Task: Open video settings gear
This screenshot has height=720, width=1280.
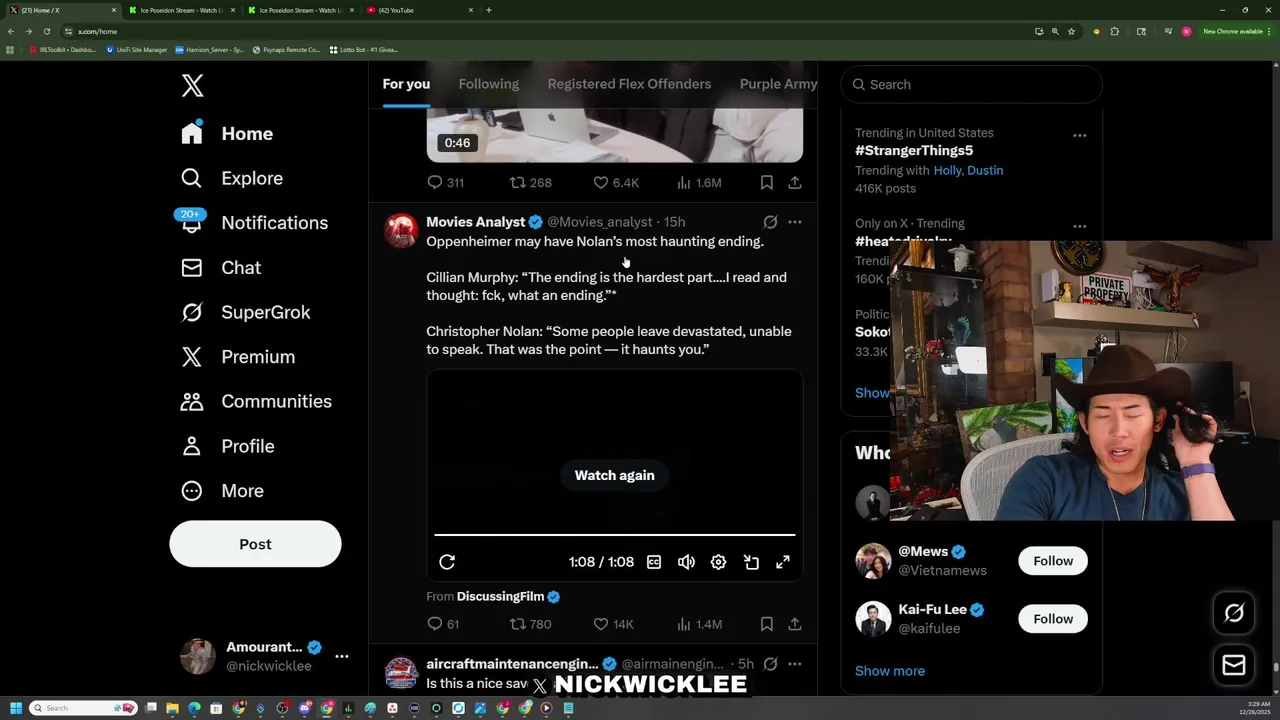Action: 718,562
